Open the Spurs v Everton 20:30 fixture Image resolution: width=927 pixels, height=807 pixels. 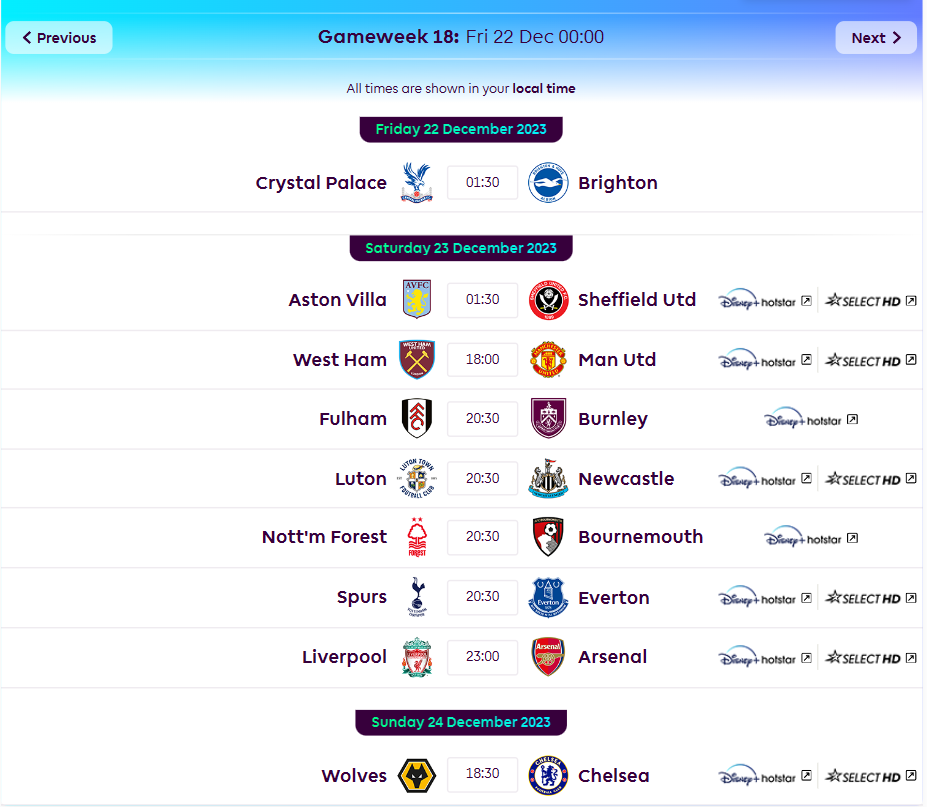coord(482,597)
